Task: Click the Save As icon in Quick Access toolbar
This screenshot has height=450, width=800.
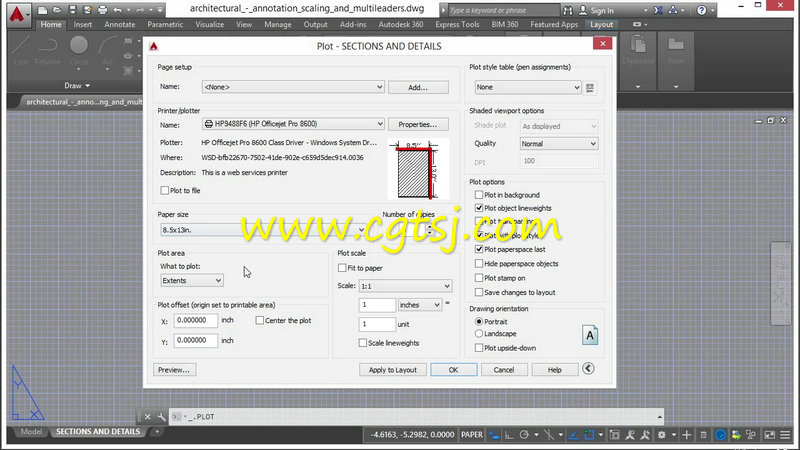Action: tap(87, 10)
